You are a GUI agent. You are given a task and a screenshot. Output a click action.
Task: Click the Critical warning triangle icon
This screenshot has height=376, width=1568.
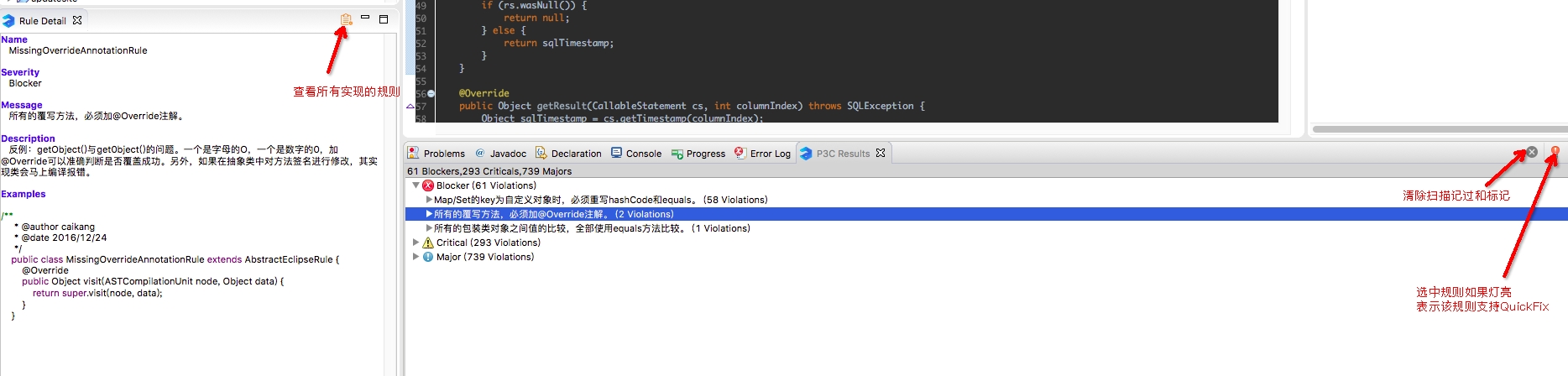point(428,243)
